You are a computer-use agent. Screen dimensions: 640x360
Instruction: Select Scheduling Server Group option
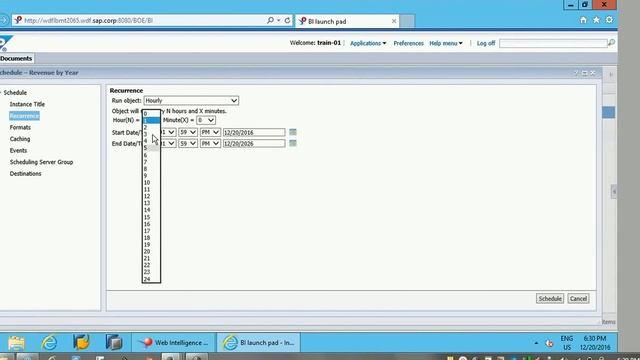coord(41,162)
